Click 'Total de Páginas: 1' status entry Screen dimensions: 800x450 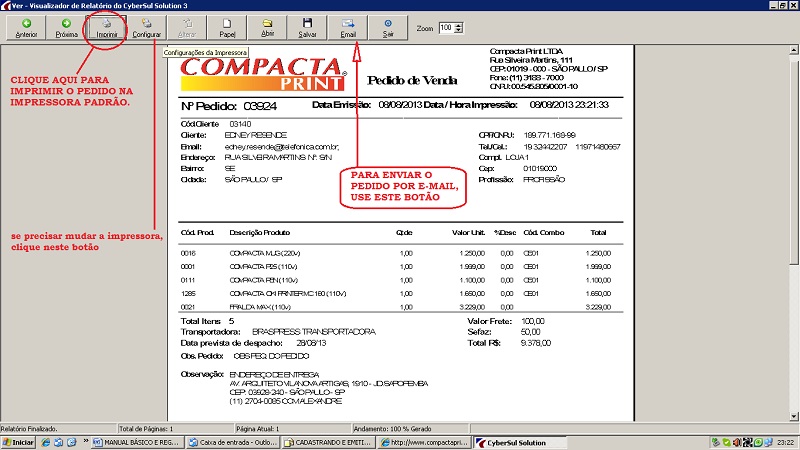[x=146, y=429]
